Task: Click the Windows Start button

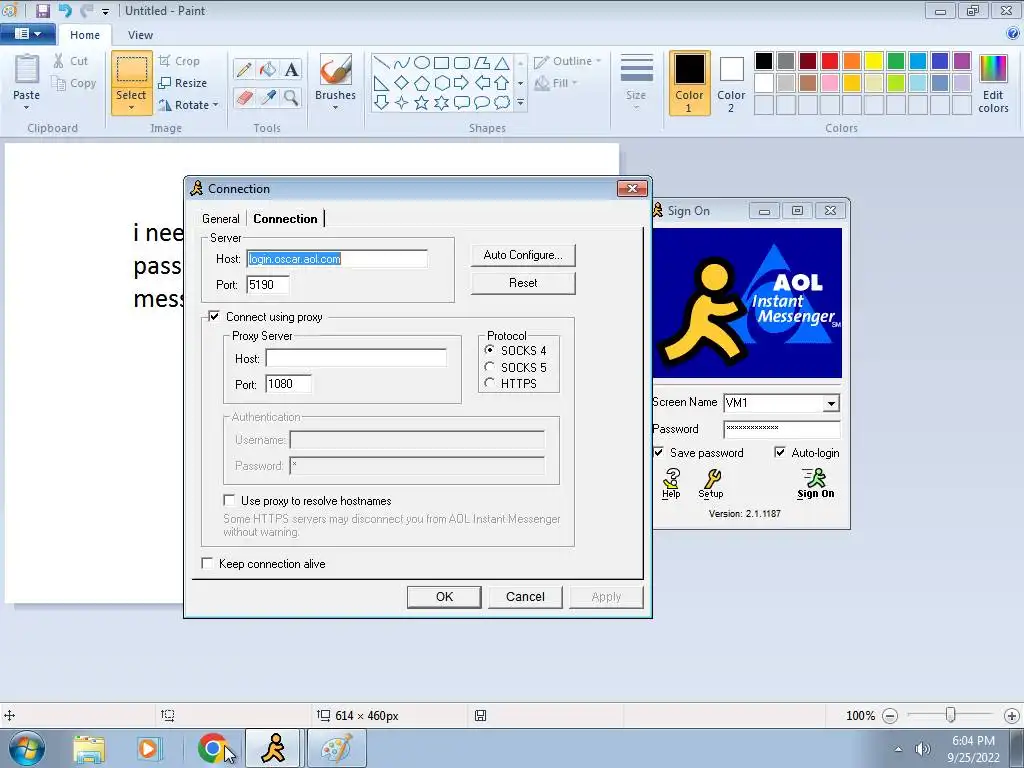Action: click(x=27, y=748)
